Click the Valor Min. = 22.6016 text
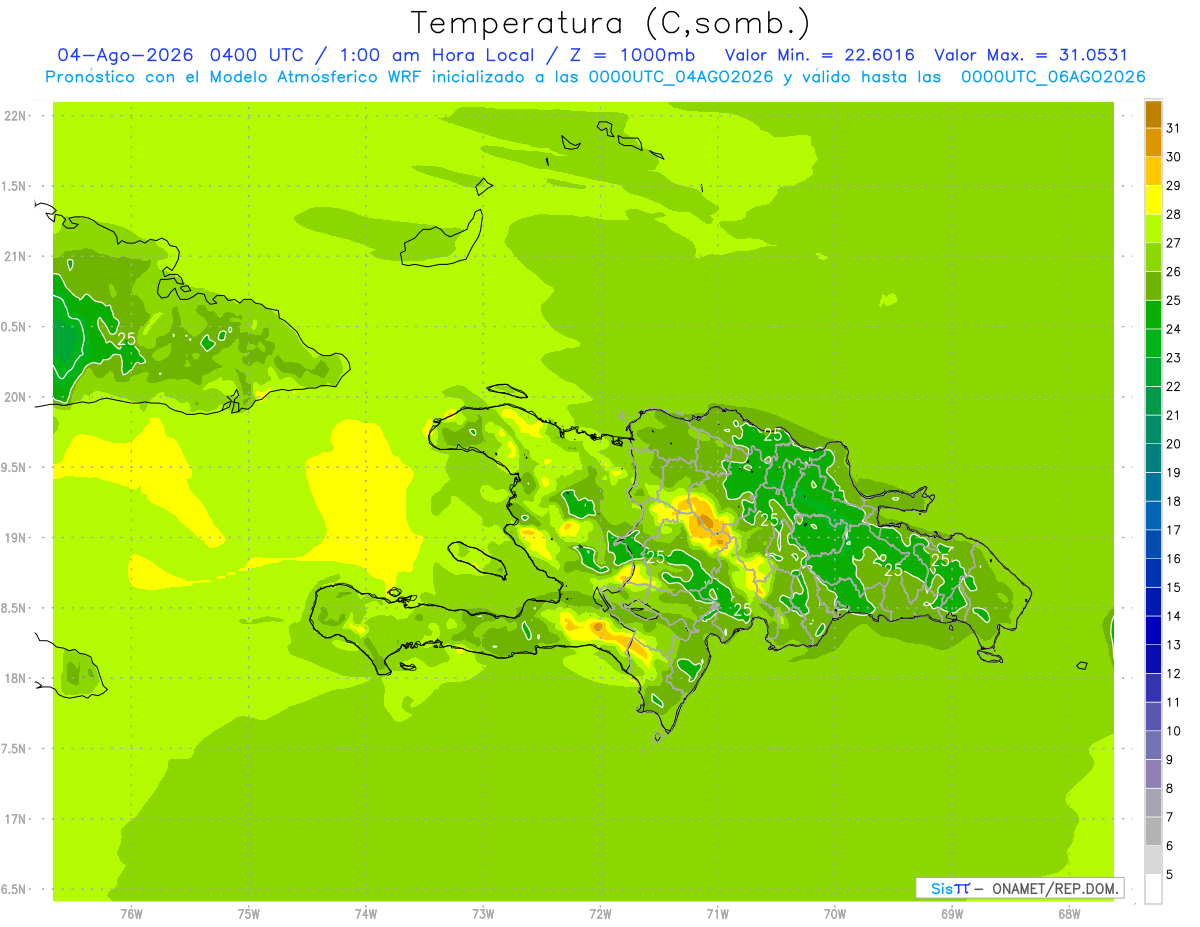This screenshot has width=1200, height=927. (x=819, y=55)
